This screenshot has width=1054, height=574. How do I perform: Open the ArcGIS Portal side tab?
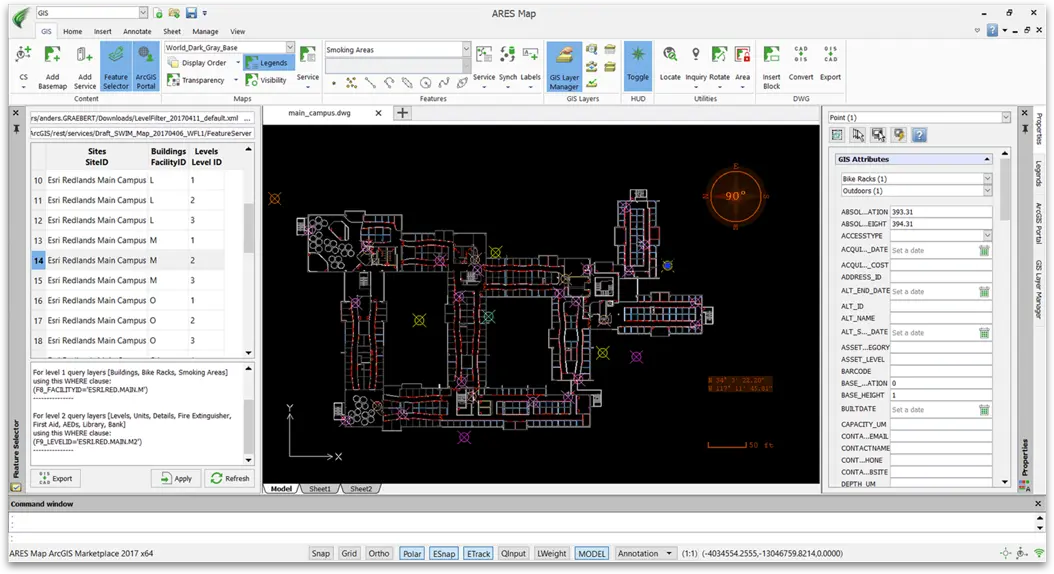[1039, 223]
